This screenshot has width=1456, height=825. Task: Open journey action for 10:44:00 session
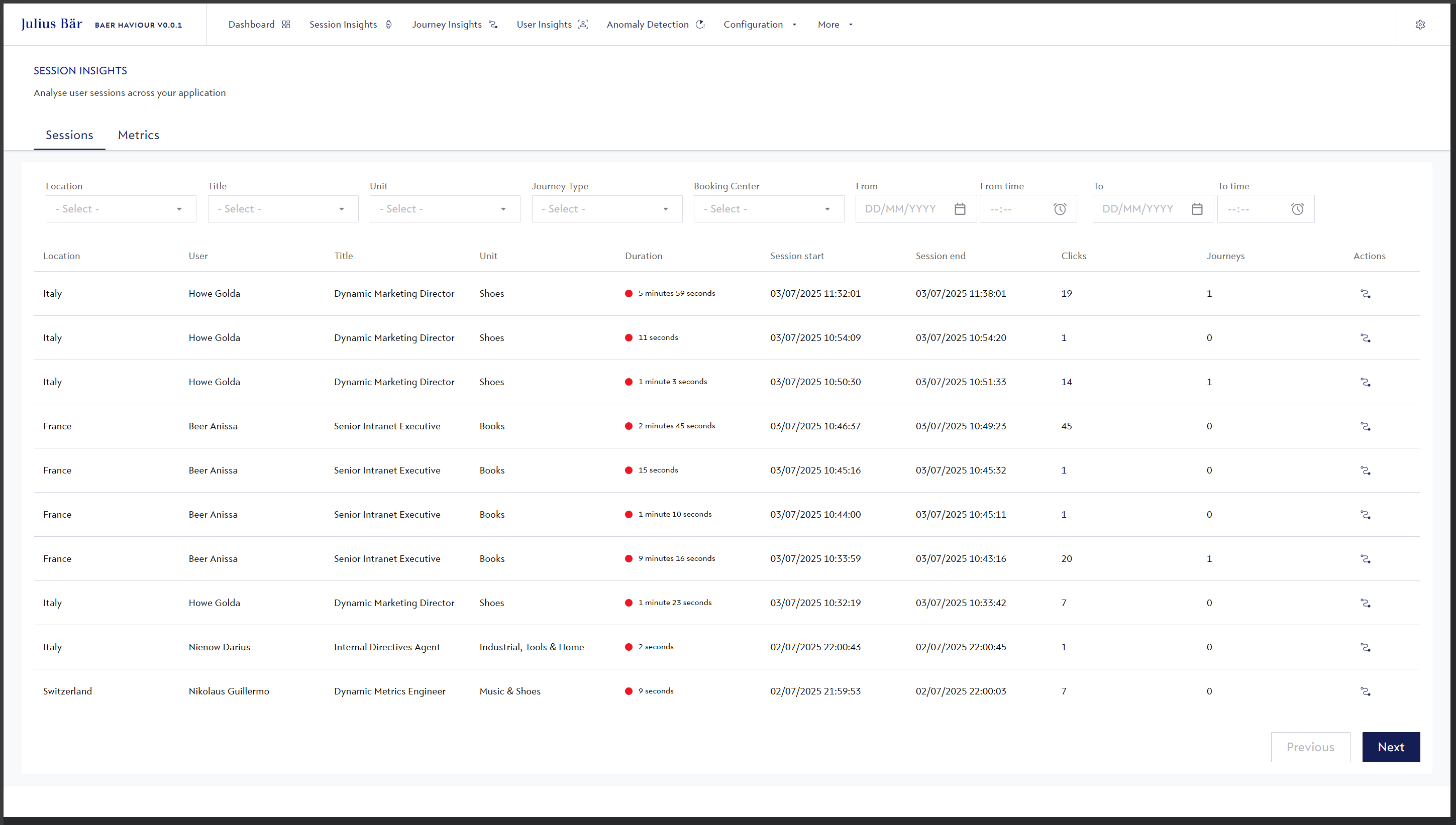1366,515
